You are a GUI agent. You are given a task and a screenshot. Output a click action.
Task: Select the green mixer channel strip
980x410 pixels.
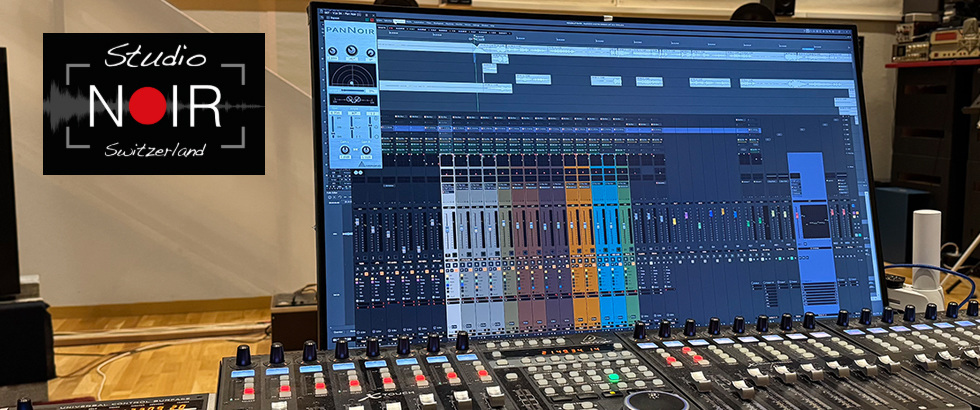[627, 250]
